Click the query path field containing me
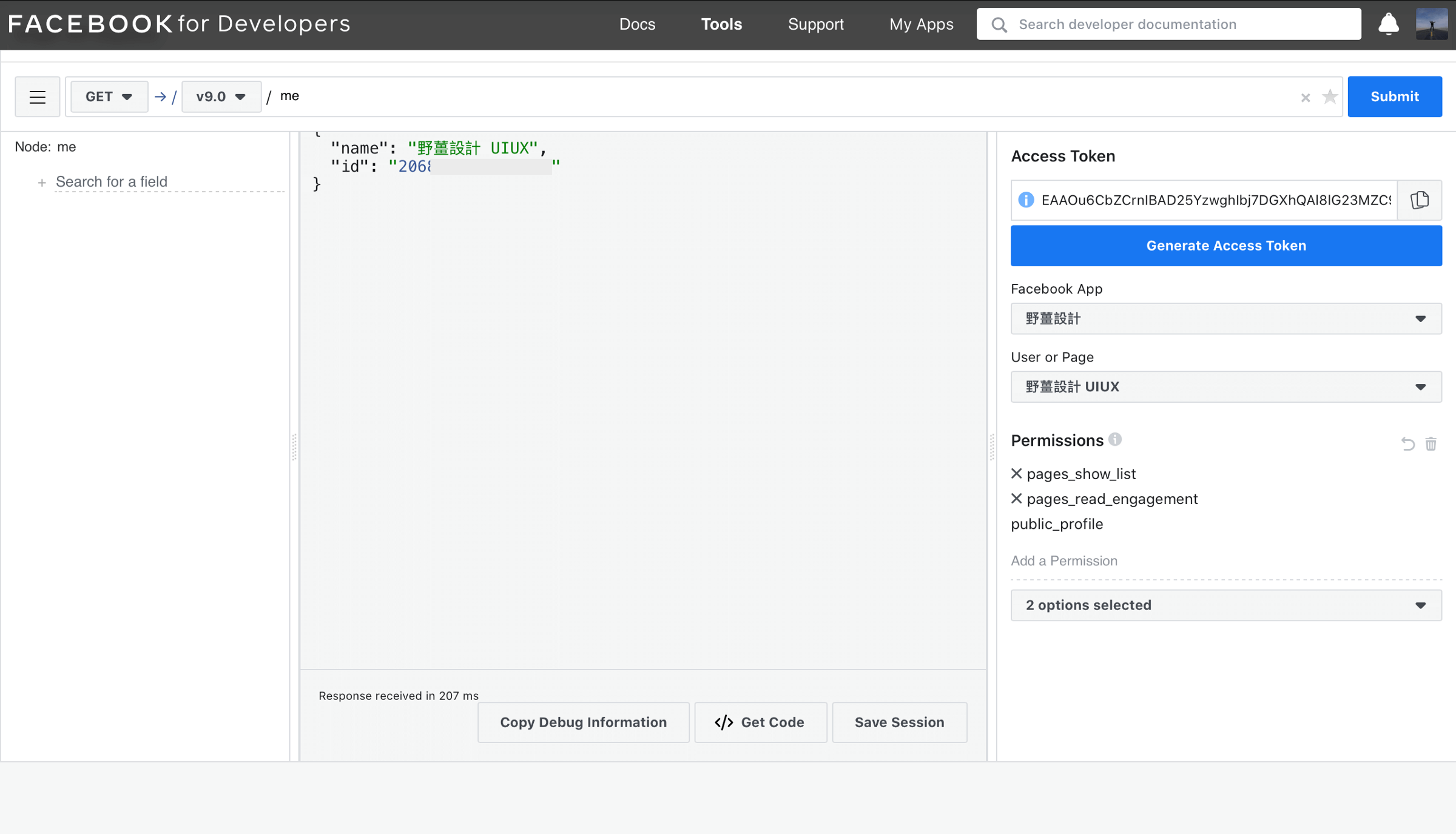The image size is (1456, 834). (x=786, y=96)
